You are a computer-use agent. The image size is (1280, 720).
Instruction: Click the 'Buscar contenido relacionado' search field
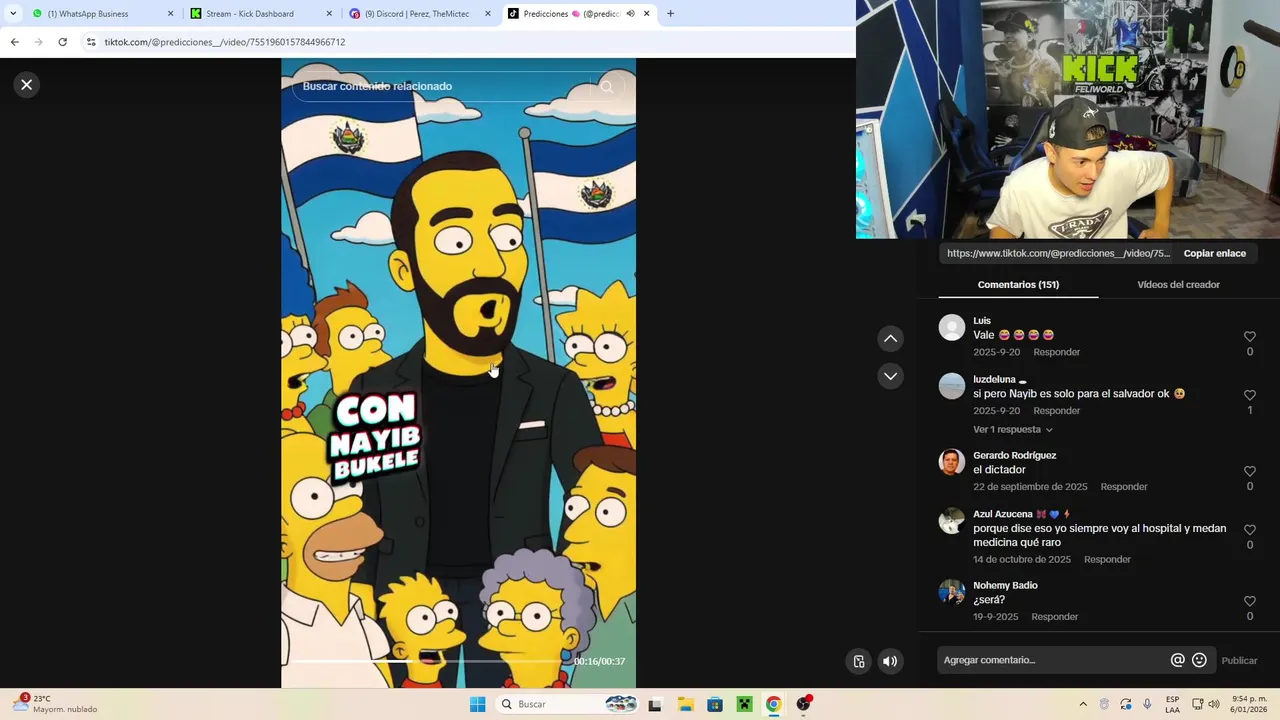[x=440, y=87]
